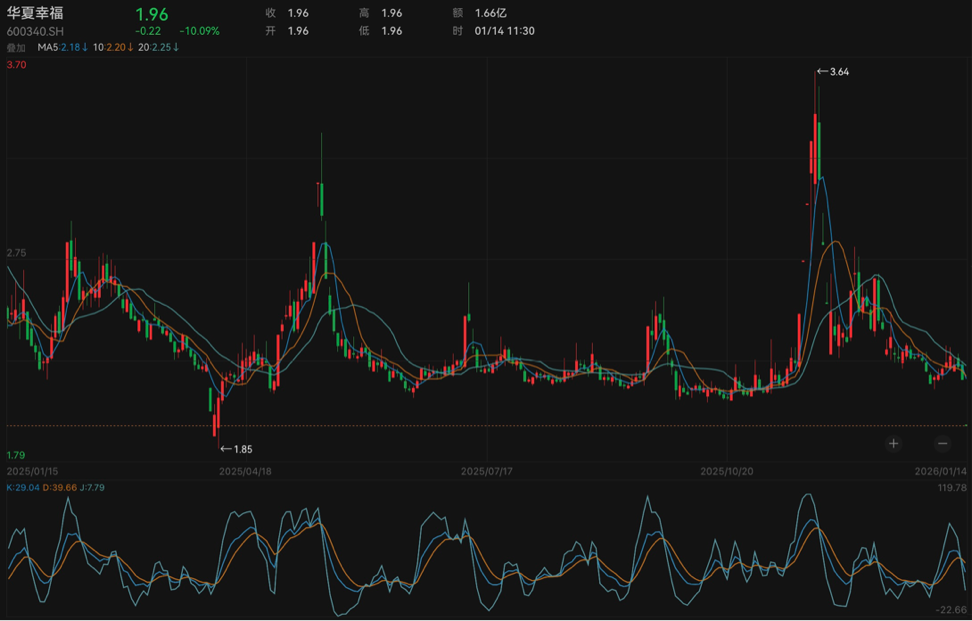Click the 2025/10/20 date axis label

click(x=727, y=472)
